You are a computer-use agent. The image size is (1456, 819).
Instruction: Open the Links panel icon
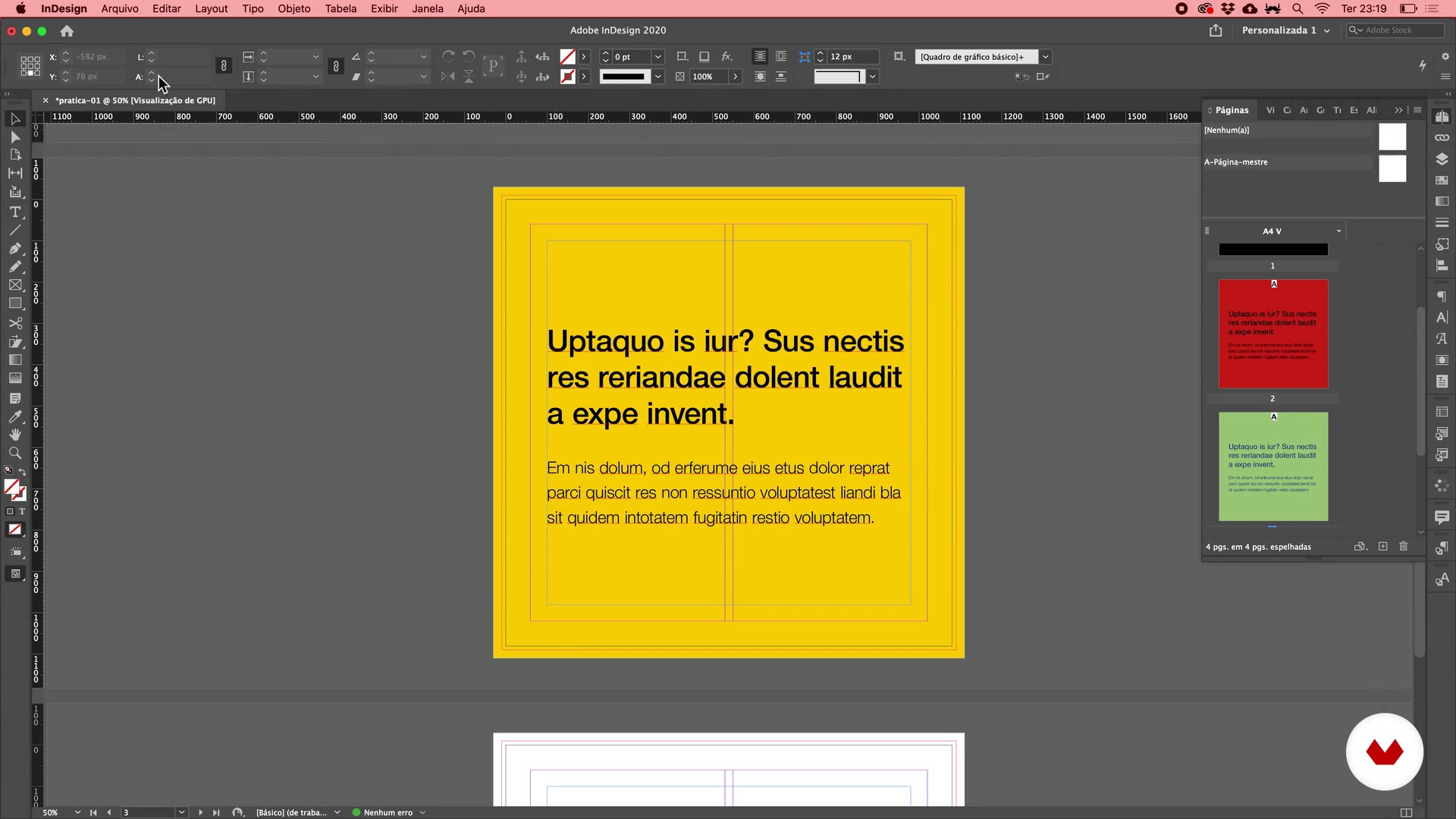(1442, 138)
